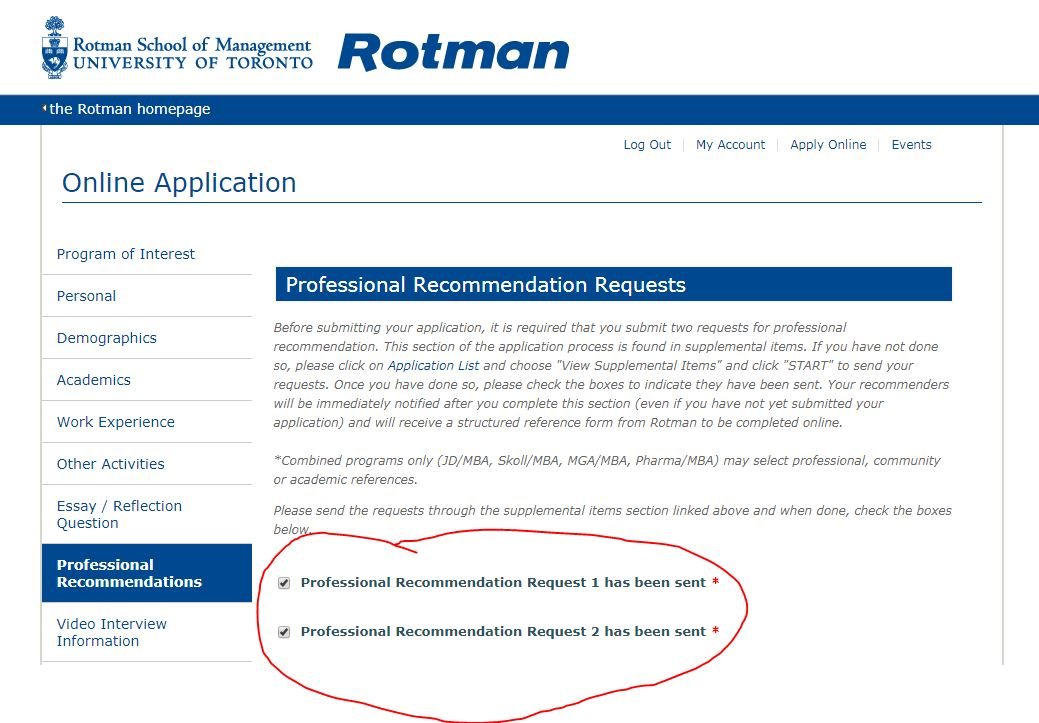This screenshot has width=1039, height=723.
Task: Uncheck Recommendation Request 2 sent checkbox
Action: [284, 632]
